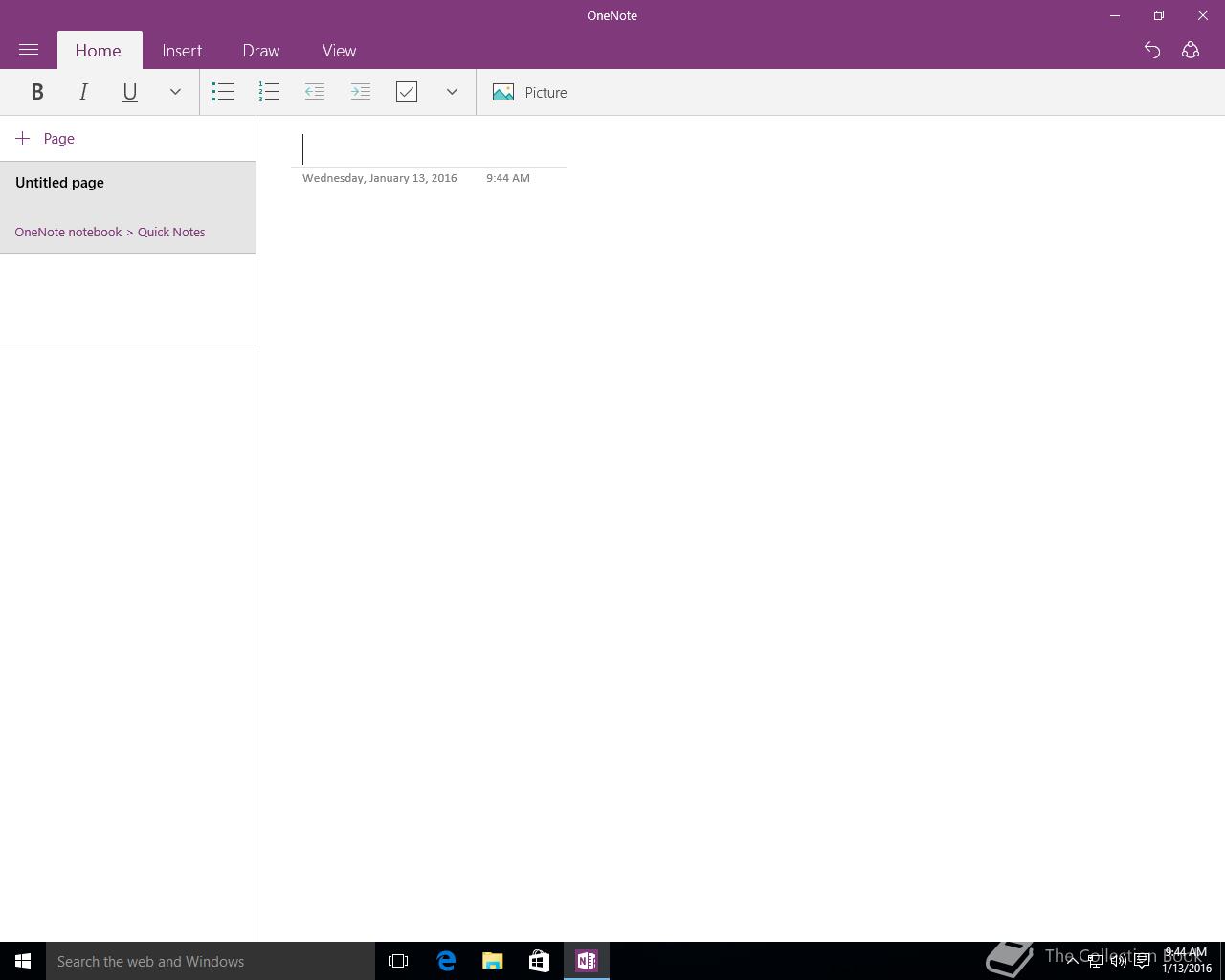Decrease paragraph indent
Viewport: 1225px width, 980px height.
315,92
